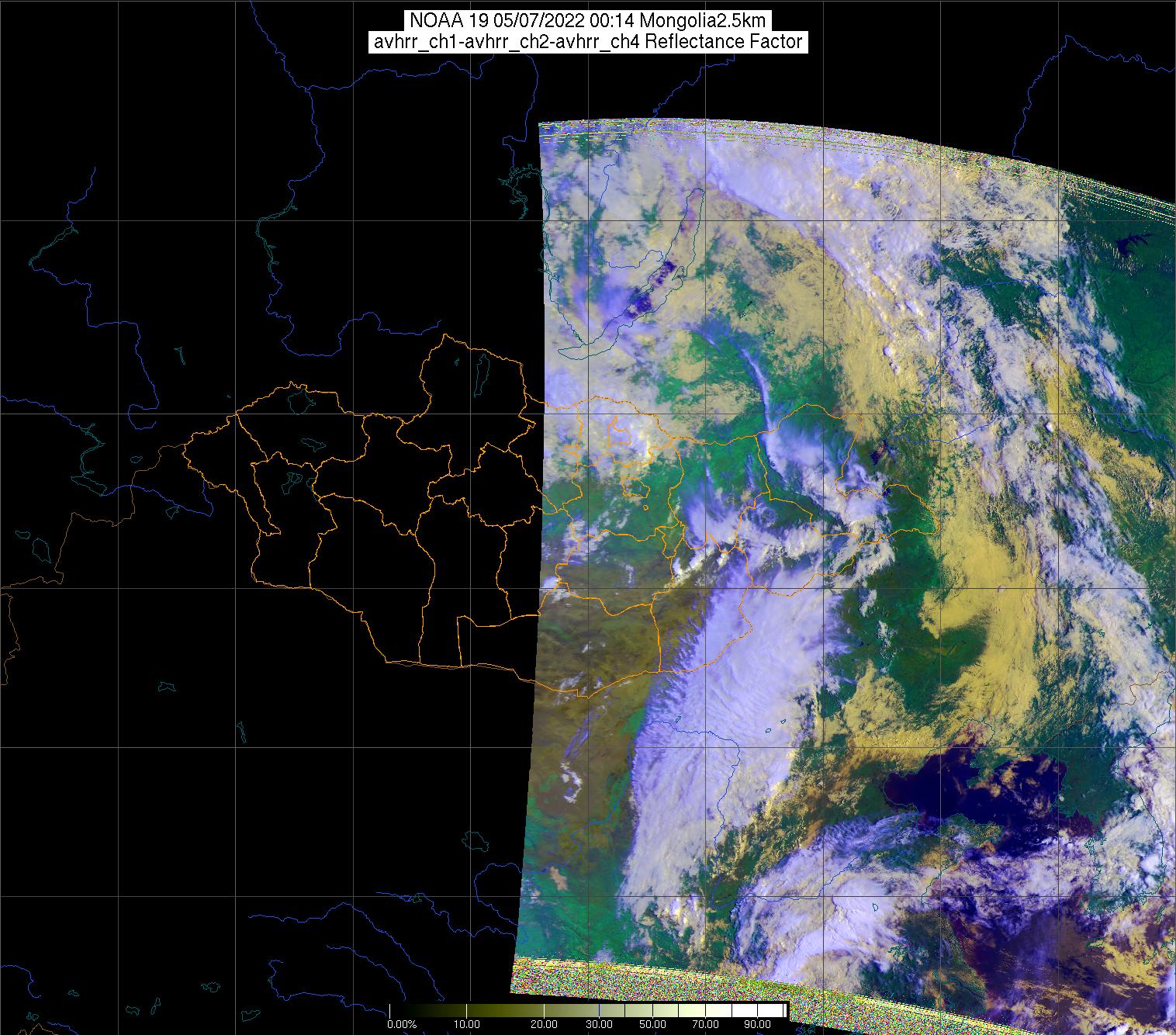Screen dimensions: 1176x1035
Task: Click the title line "NOAA 19 05/07/2022 00:14 Mongolia2.5km"
Action: coord(588,21)
